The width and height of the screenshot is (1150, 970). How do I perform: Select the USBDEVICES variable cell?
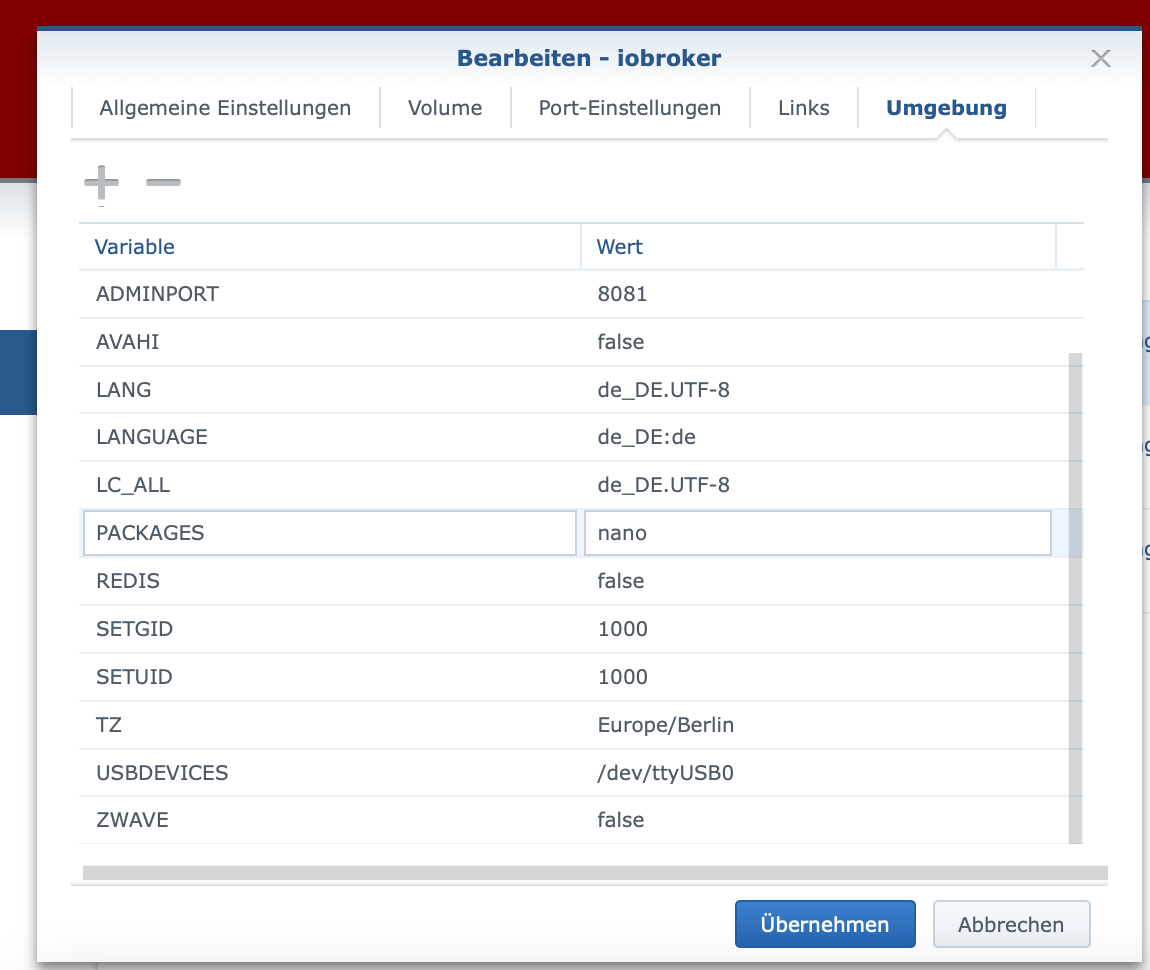pyautogui.click(x=330, y=773)
